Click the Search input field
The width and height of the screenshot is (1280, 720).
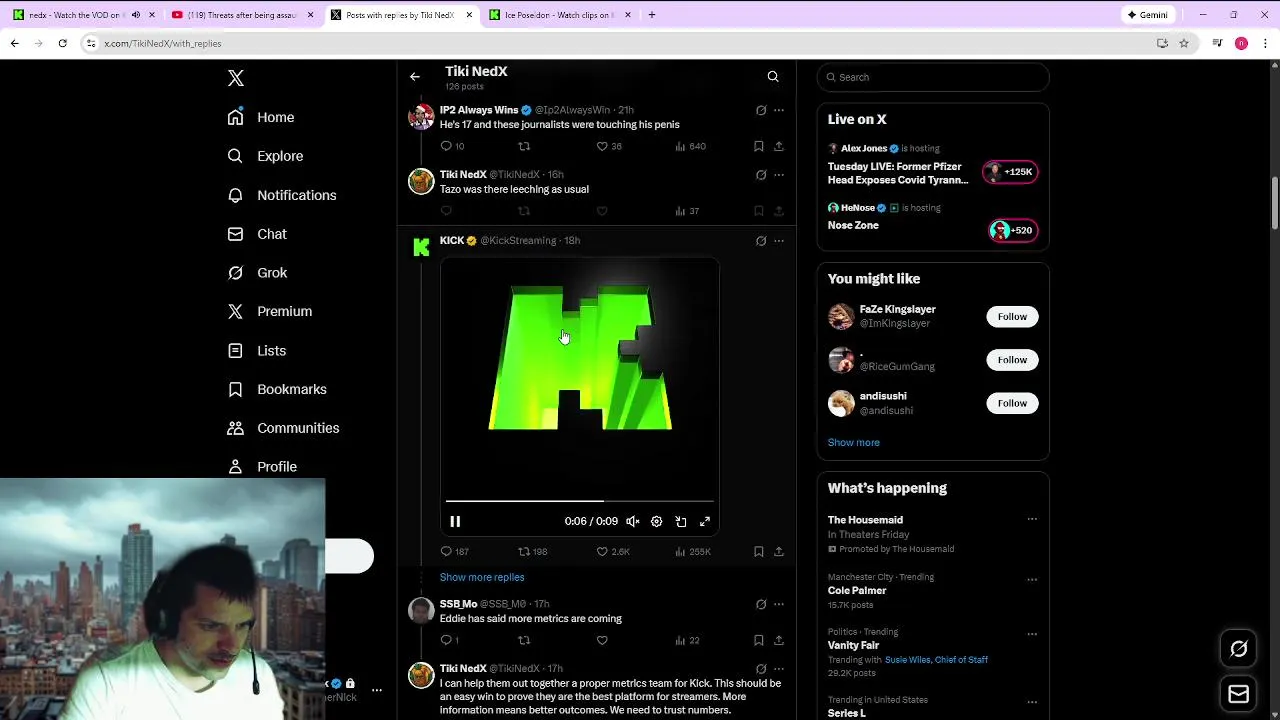pyautogui.click(x=933, y=77)
